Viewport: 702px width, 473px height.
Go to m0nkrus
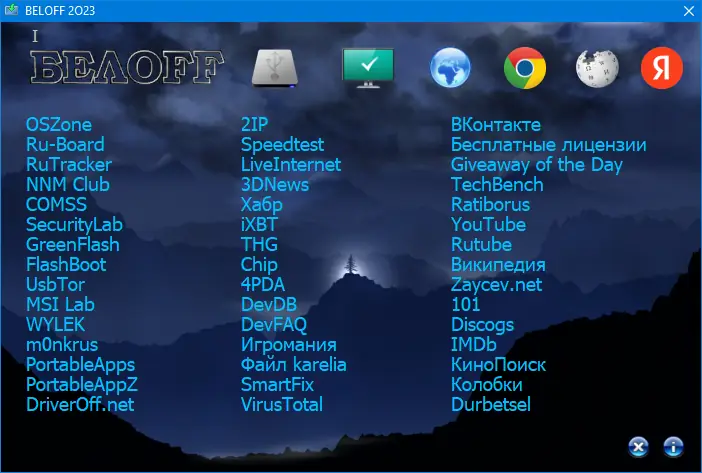point(62,345)
